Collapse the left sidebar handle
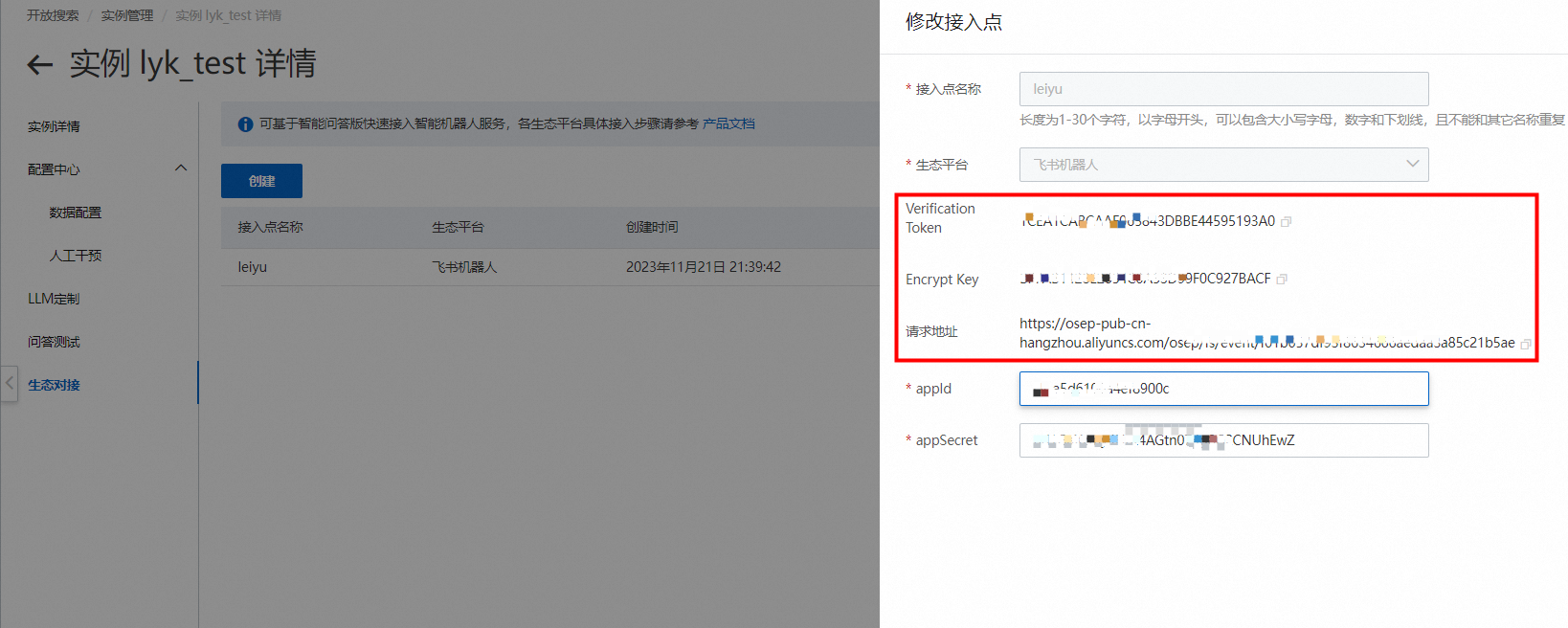 [10, 383]
